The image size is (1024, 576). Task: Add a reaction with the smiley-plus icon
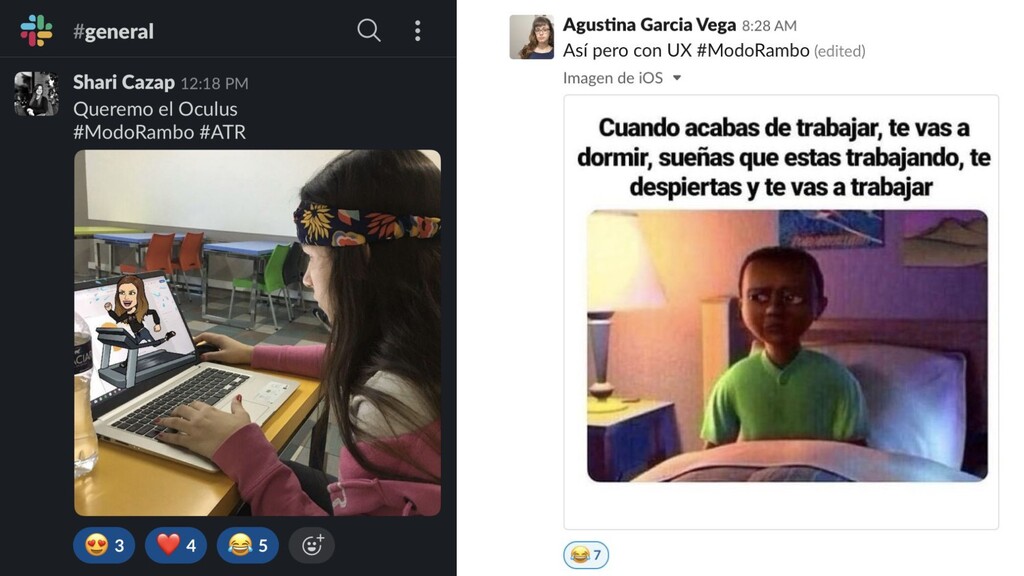pos(312,545)
